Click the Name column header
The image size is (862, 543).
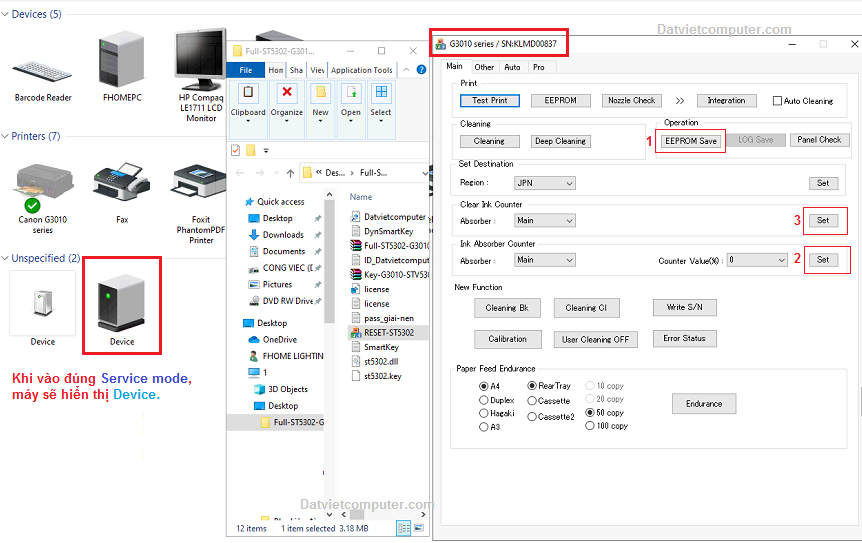click(x=361, y=197)
